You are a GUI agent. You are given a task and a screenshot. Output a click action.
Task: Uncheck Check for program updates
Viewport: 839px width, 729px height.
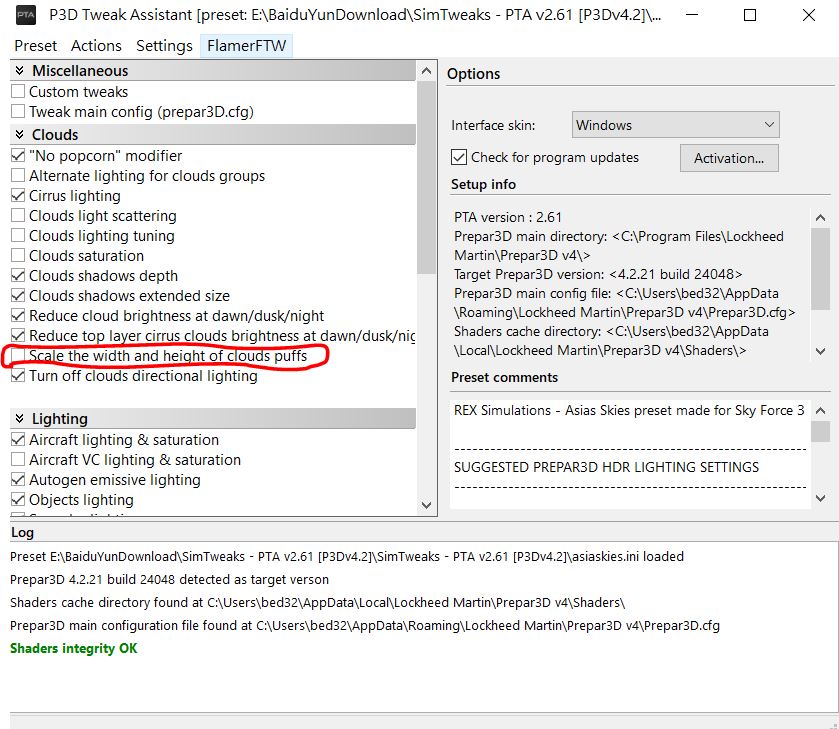(x=459, y=157)
